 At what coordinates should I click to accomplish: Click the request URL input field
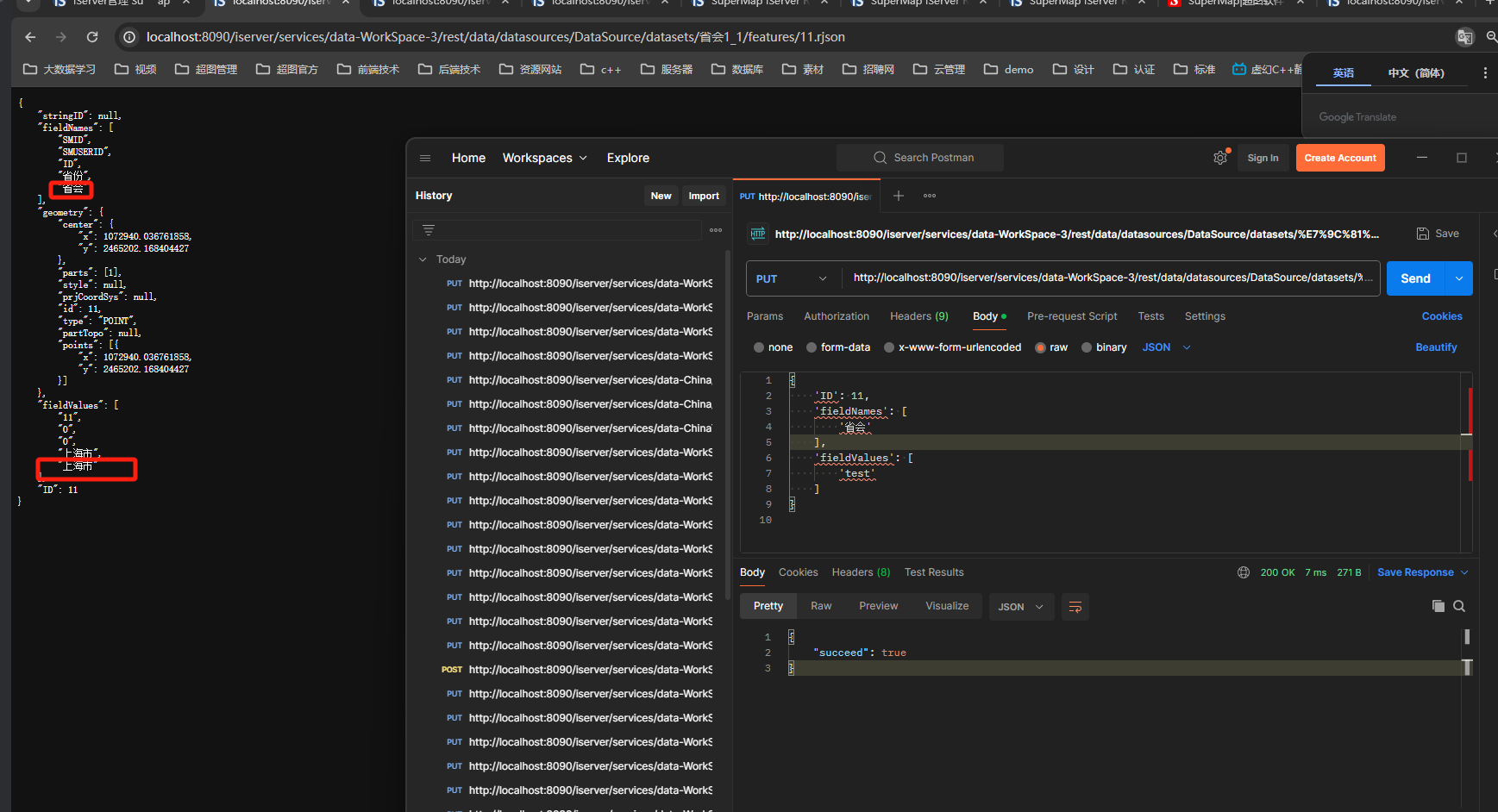[x=1110, y=278]
